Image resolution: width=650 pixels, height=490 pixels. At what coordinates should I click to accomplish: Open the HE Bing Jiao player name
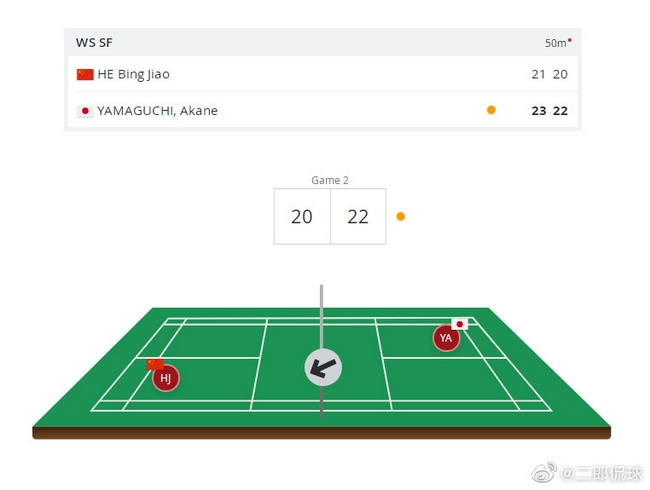point(133,75)
